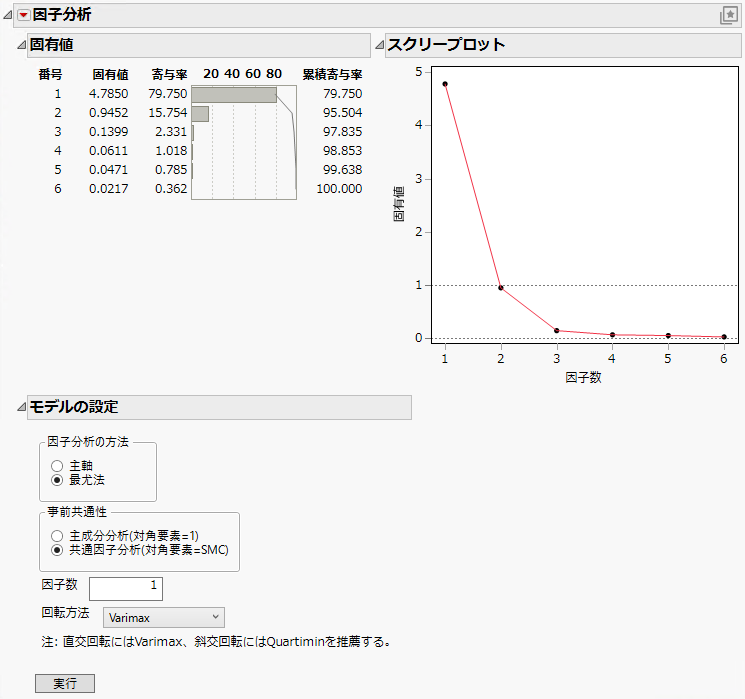Click the 因子数 x-axis label of scree plot
The height and width of the screenshot is (699, 745).
(583, 378)
